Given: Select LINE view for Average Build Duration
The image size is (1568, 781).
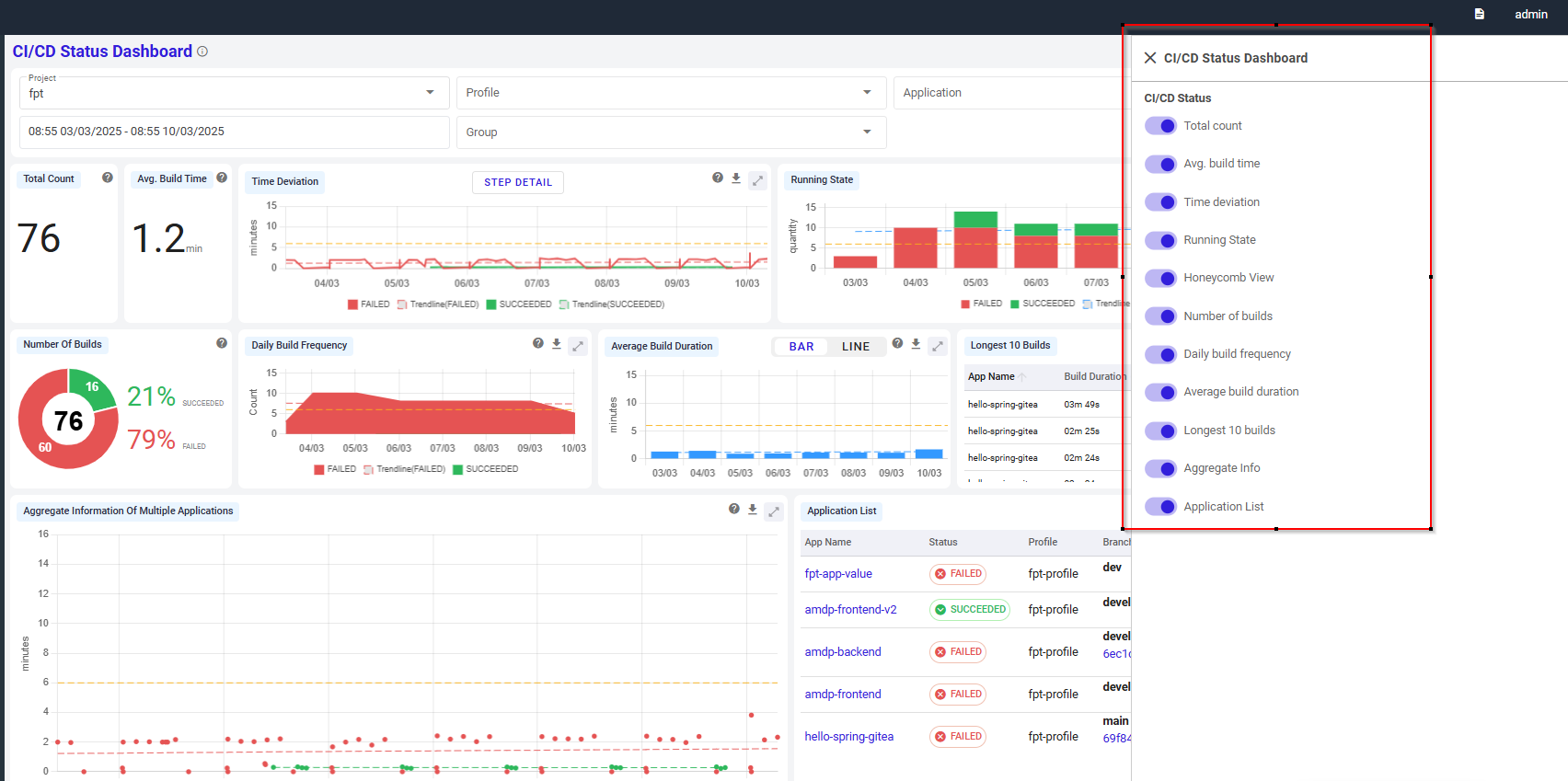Looking at the screenshot, I should tap(856, 347).
